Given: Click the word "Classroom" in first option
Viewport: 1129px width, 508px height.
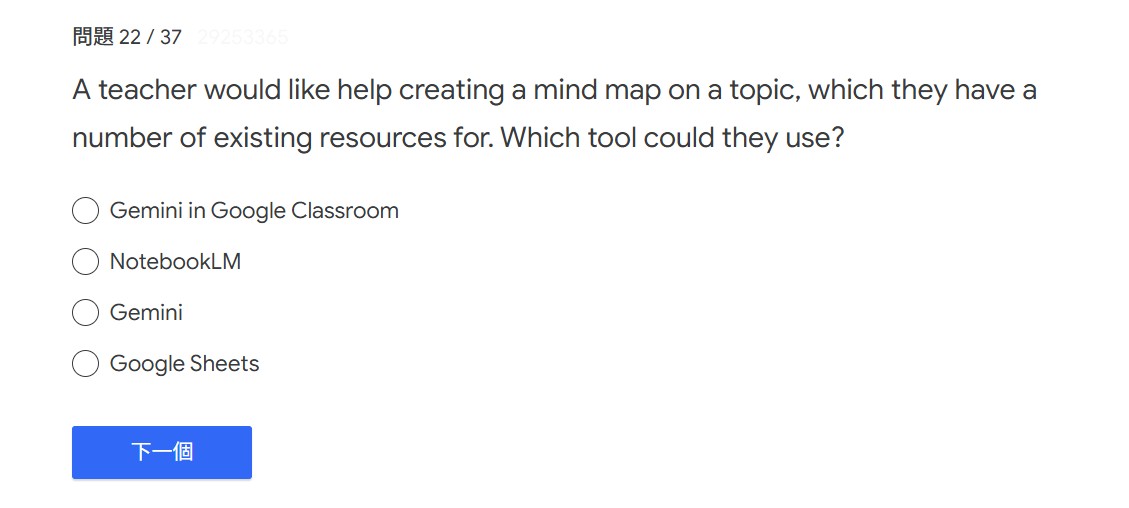Looking at the screenshot, I should click(x=345, y=211).
